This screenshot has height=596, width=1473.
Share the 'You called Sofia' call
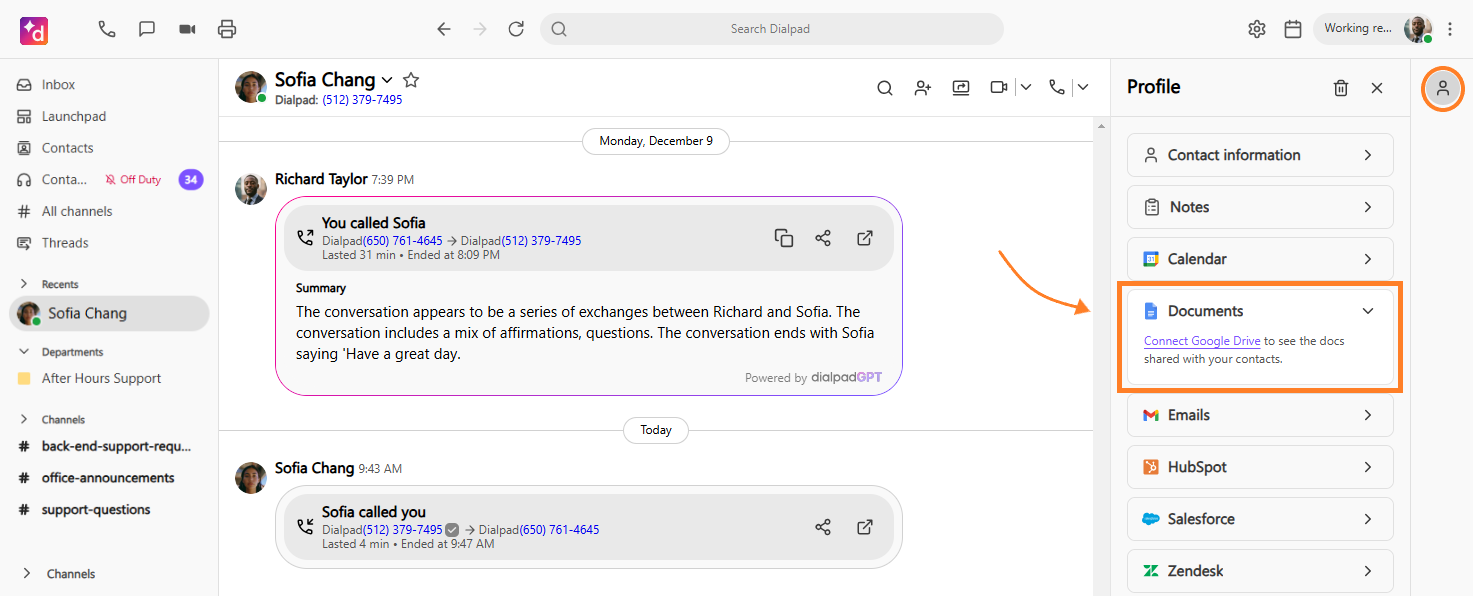(823, 238)
